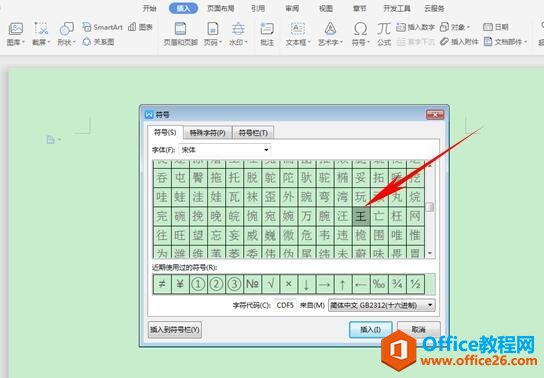Screen dimensions: 544x378
Task: Open the 页面布局 ribbon tab
Action: 221,8
